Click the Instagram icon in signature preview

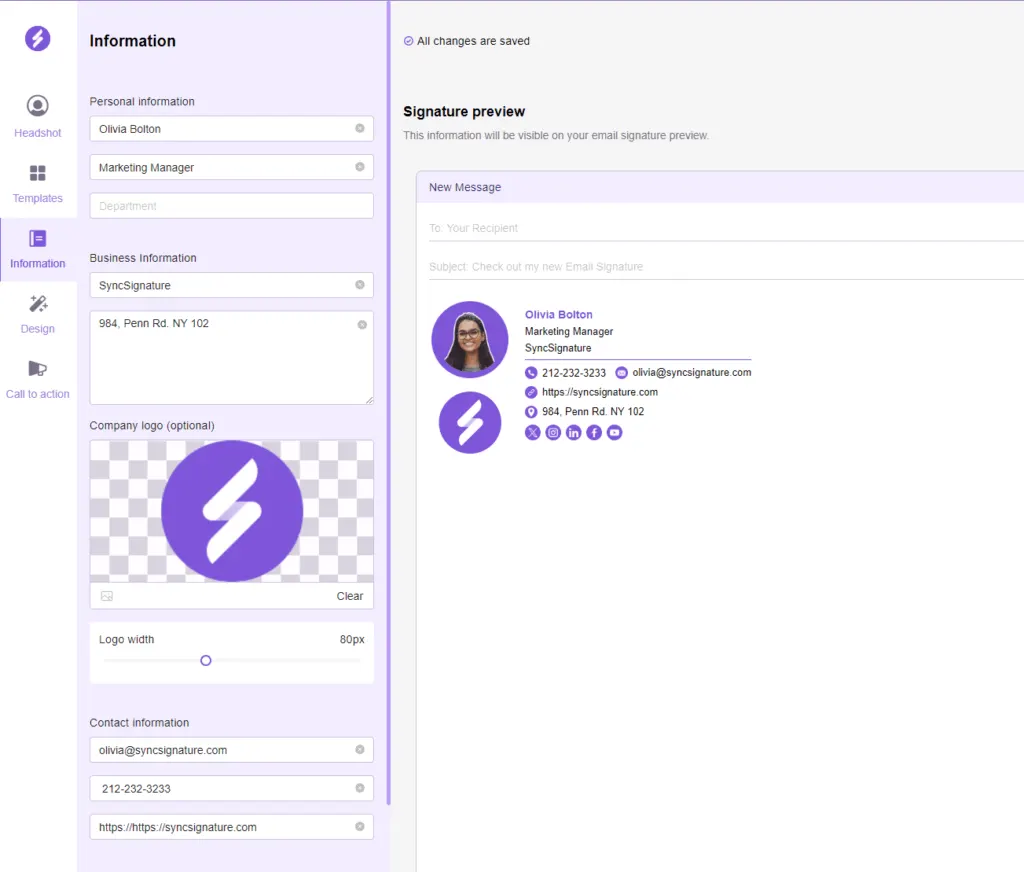tap(553, 432)
